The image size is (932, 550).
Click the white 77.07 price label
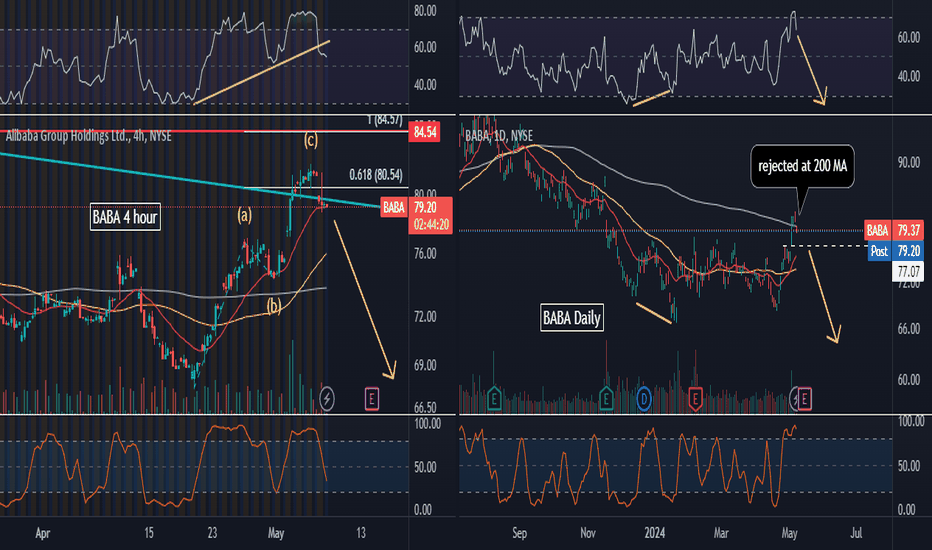(x=908, y=271)
